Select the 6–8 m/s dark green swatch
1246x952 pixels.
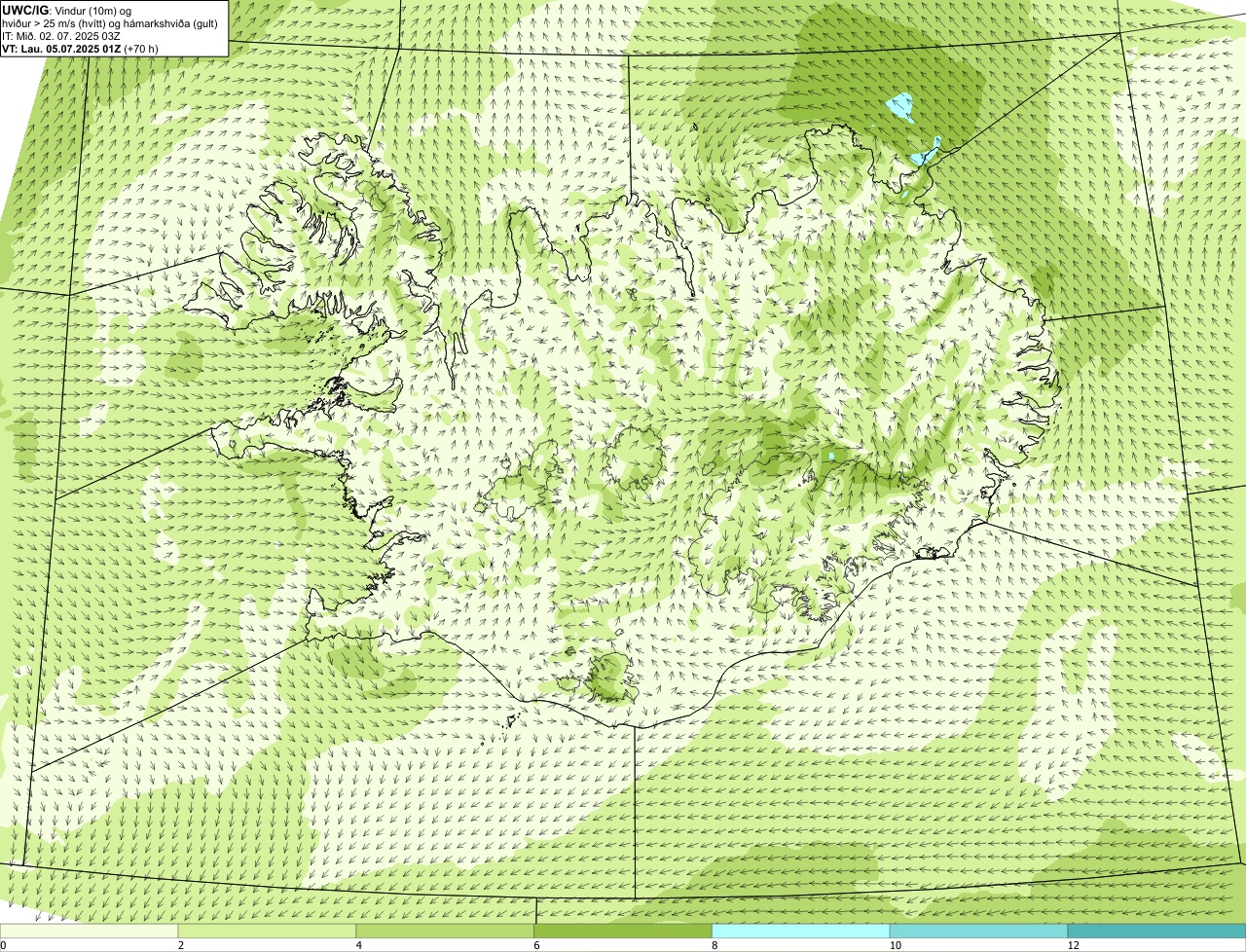[623, 932]
